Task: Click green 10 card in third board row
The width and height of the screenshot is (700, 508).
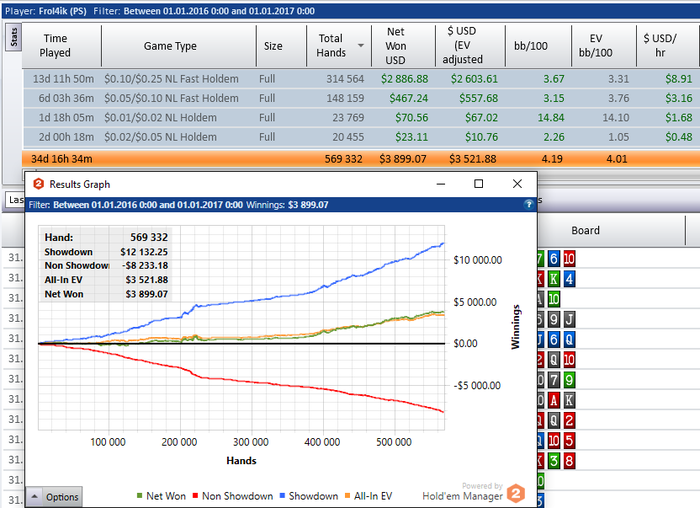Action: click(554, 299)
